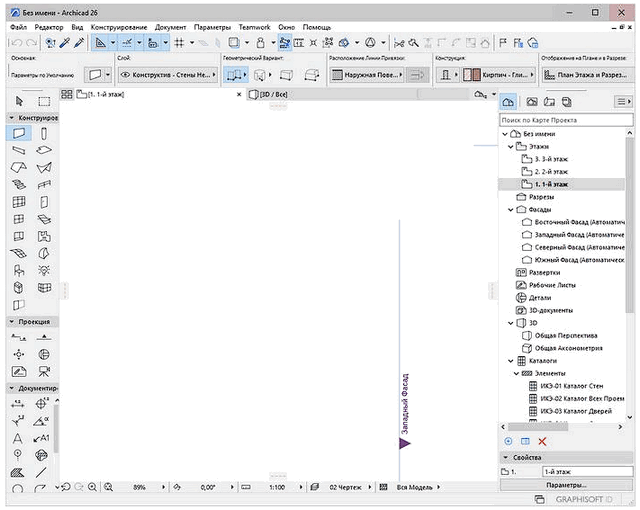
Task: Open the Редактор menu
Action: coord(49,27)
